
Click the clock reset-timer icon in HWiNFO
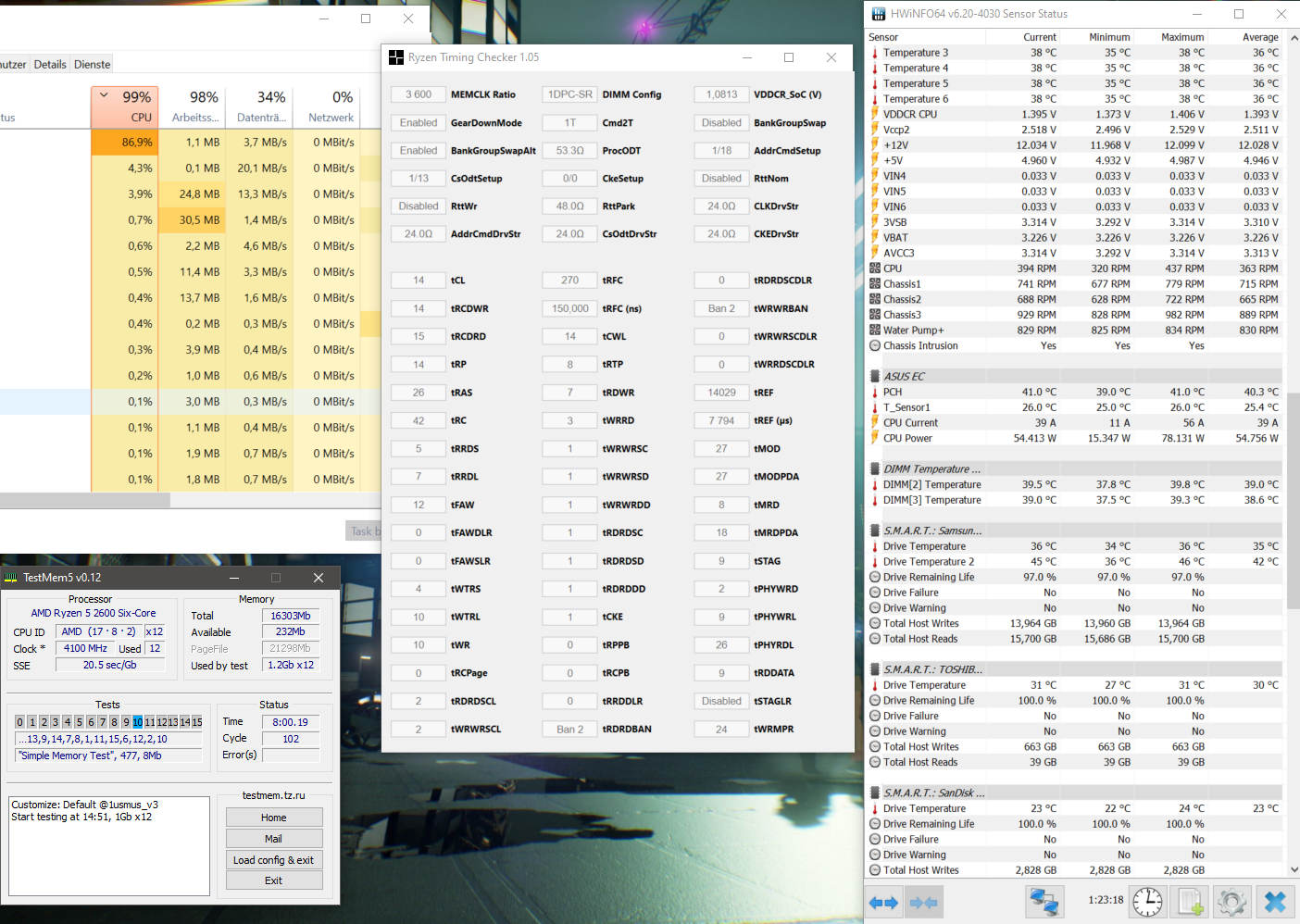tap(1147, 902)
